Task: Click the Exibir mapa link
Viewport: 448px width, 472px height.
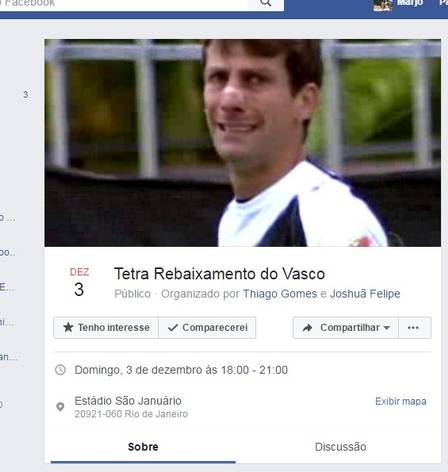Action: [401, 401]
